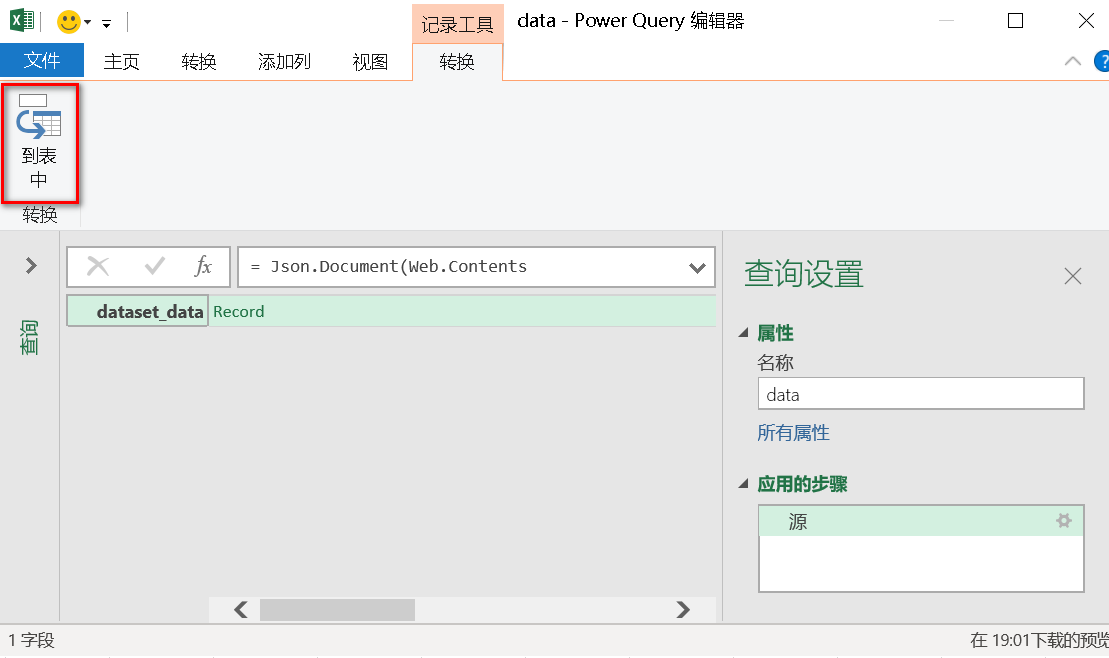Click the vertical 查询 pane label
Image resolution: width=1109 pixels, height=658 pixels.
click(x=28, y=337)
